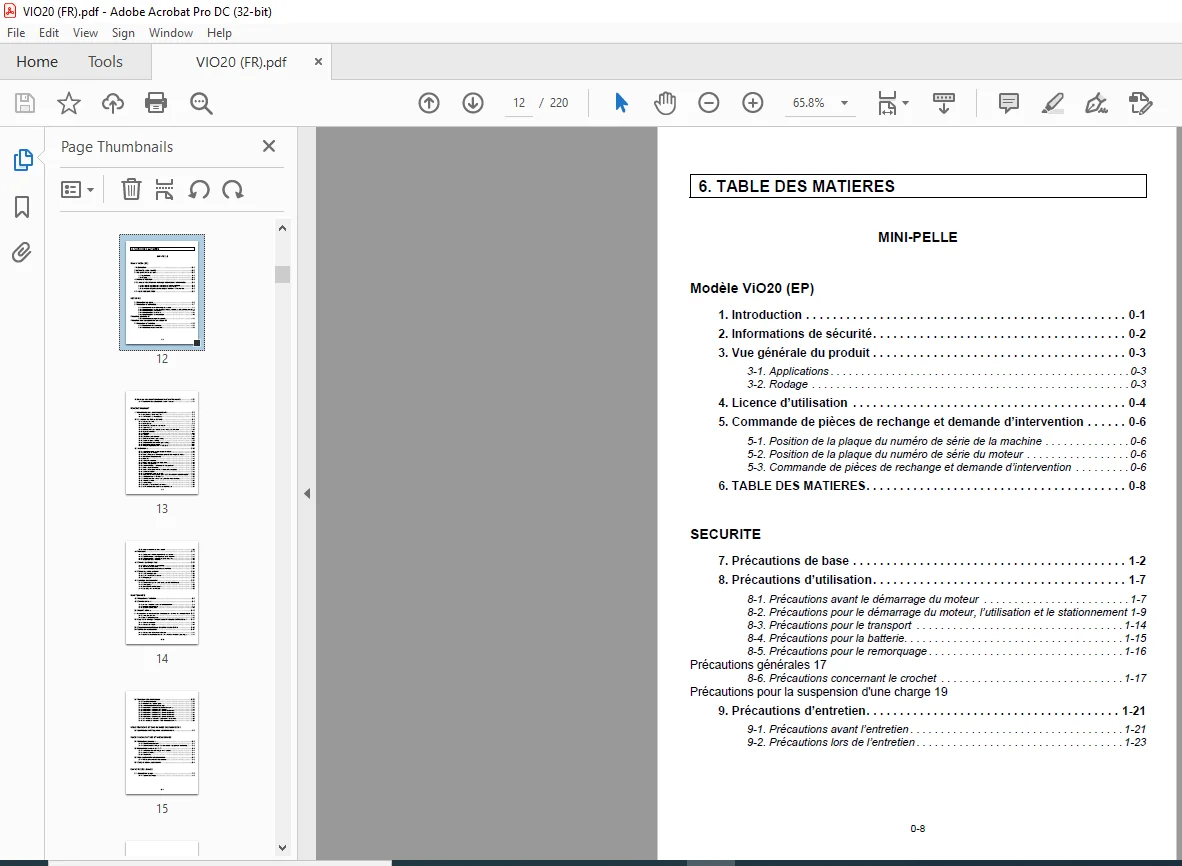Image resolution: width=1182 pixels, height=866 pixels.
Task: Click thumbnail scrollbar up arrow
Action: click(283, 228)
